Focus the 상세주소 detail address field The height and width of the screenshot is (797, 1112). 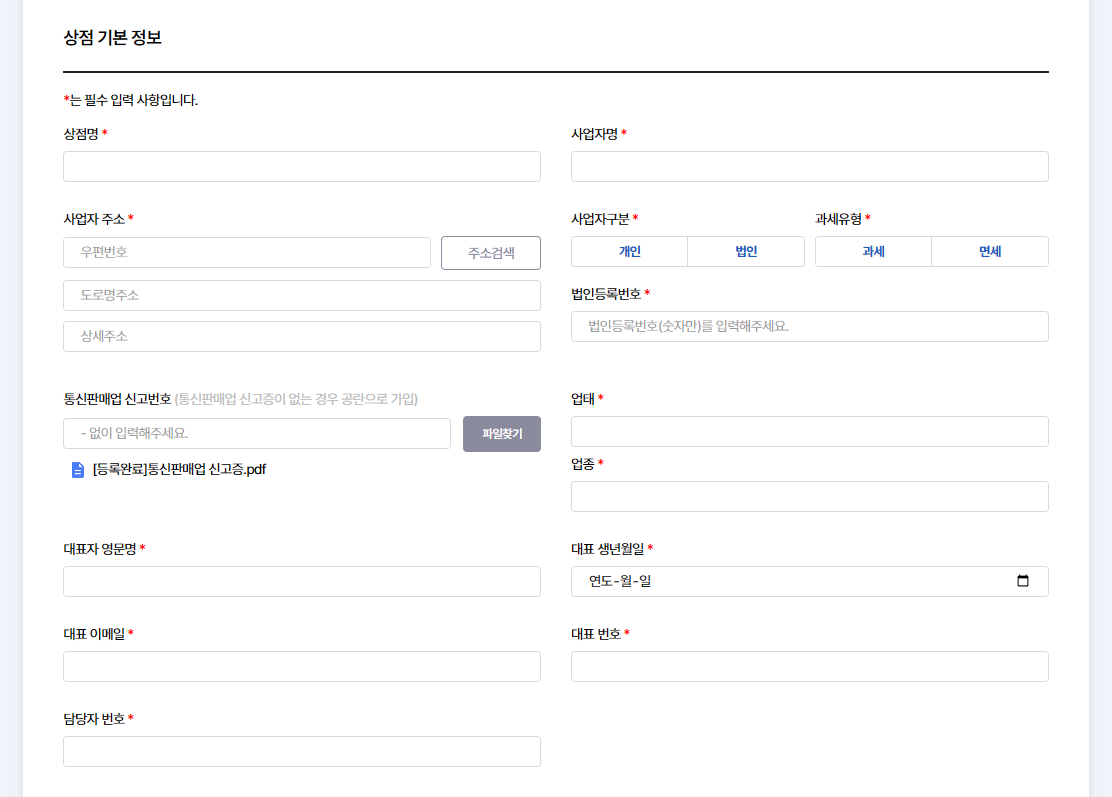[x=301, y=337]
